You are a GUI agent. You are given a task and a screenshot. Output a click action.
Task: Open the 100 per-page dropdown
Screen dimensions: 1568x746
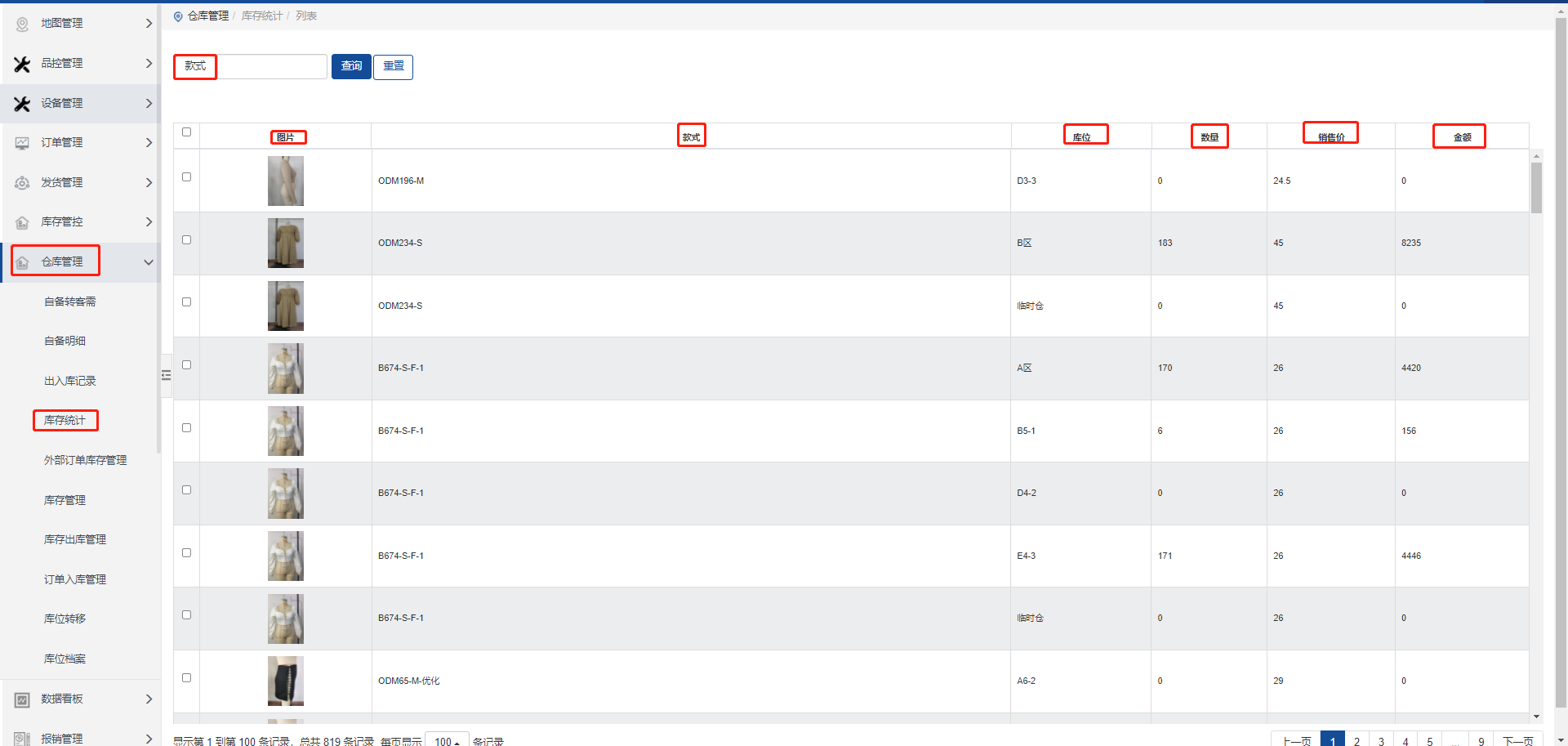pos(447,741)
